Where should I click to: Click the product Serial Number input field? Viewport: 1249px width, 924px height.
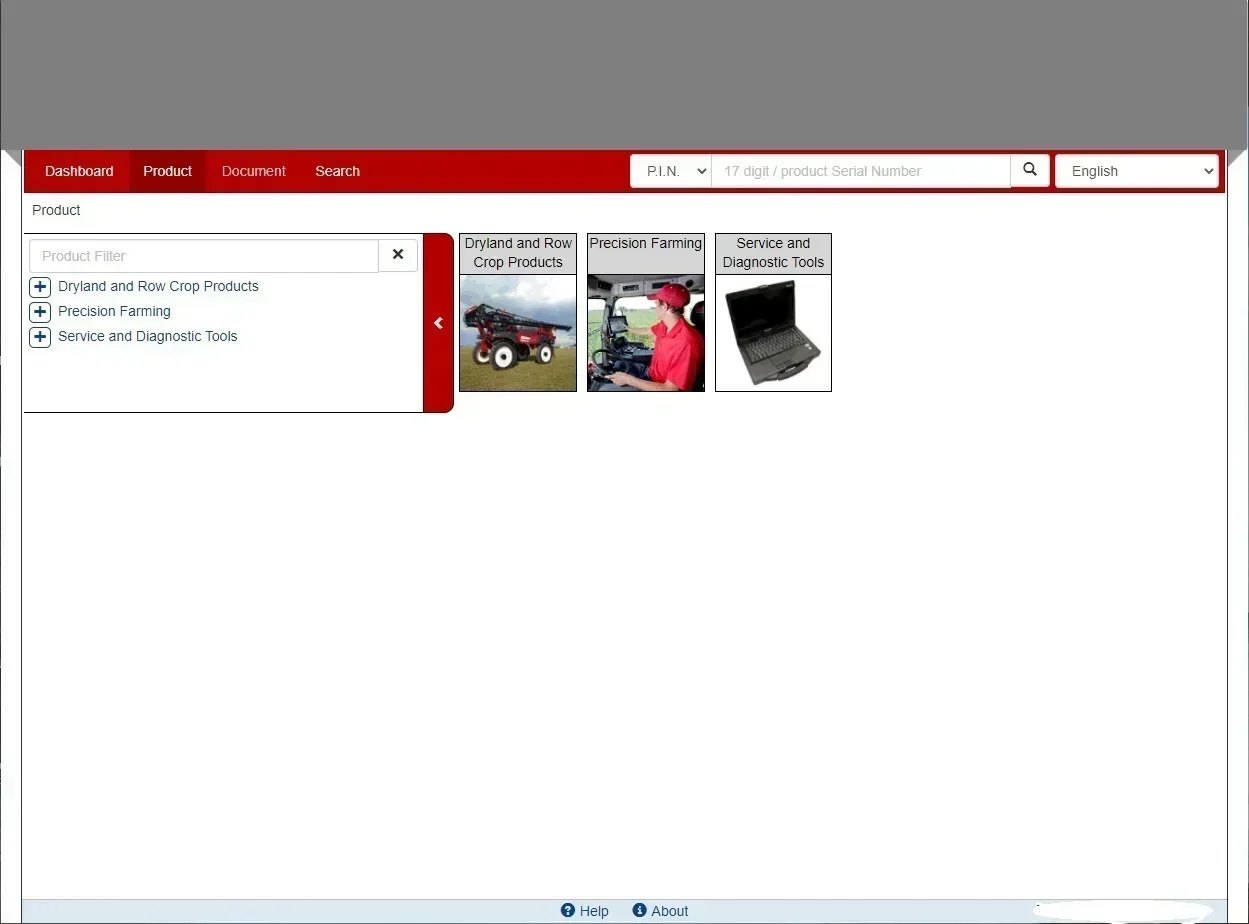(x=861, y=171)
